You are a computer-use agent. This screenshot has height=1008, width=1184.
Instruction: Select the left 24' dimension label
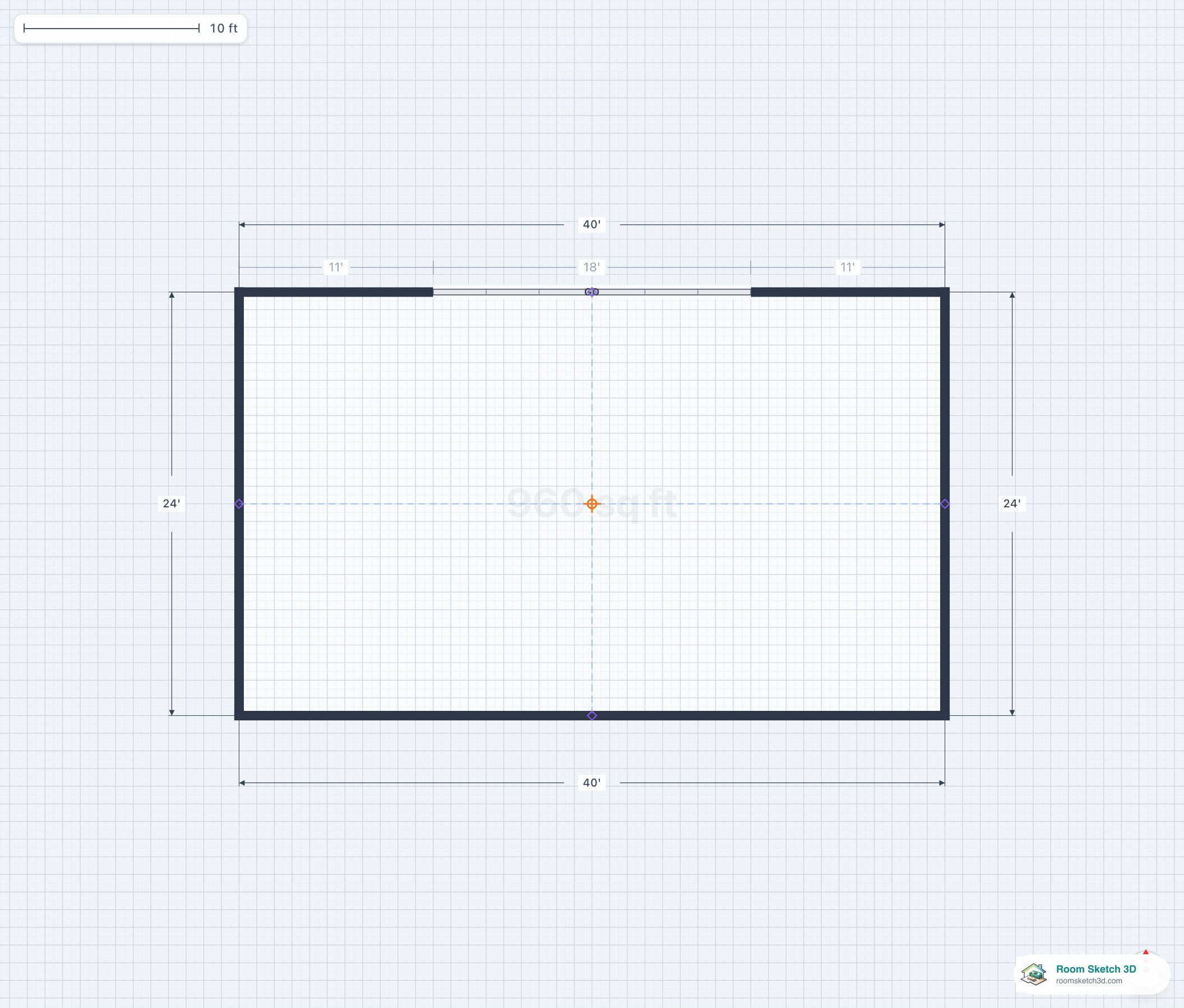point(172,503)
